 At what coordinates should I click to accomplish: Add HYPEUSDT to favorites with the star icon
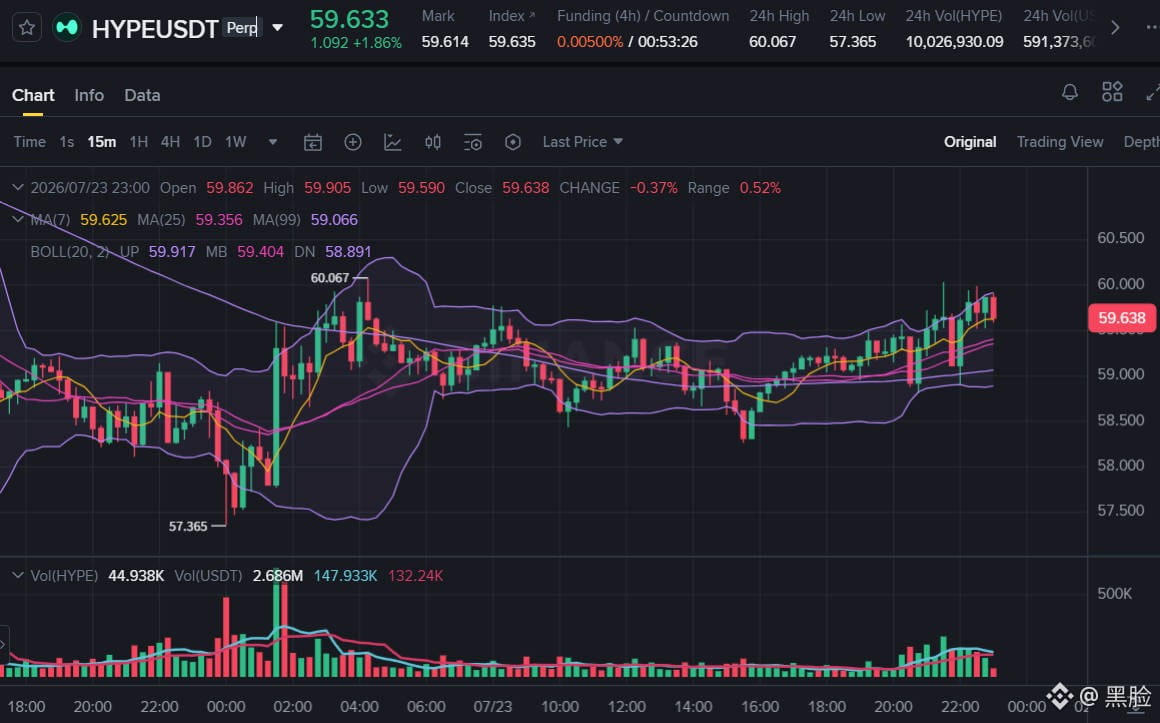pos(27,28)
